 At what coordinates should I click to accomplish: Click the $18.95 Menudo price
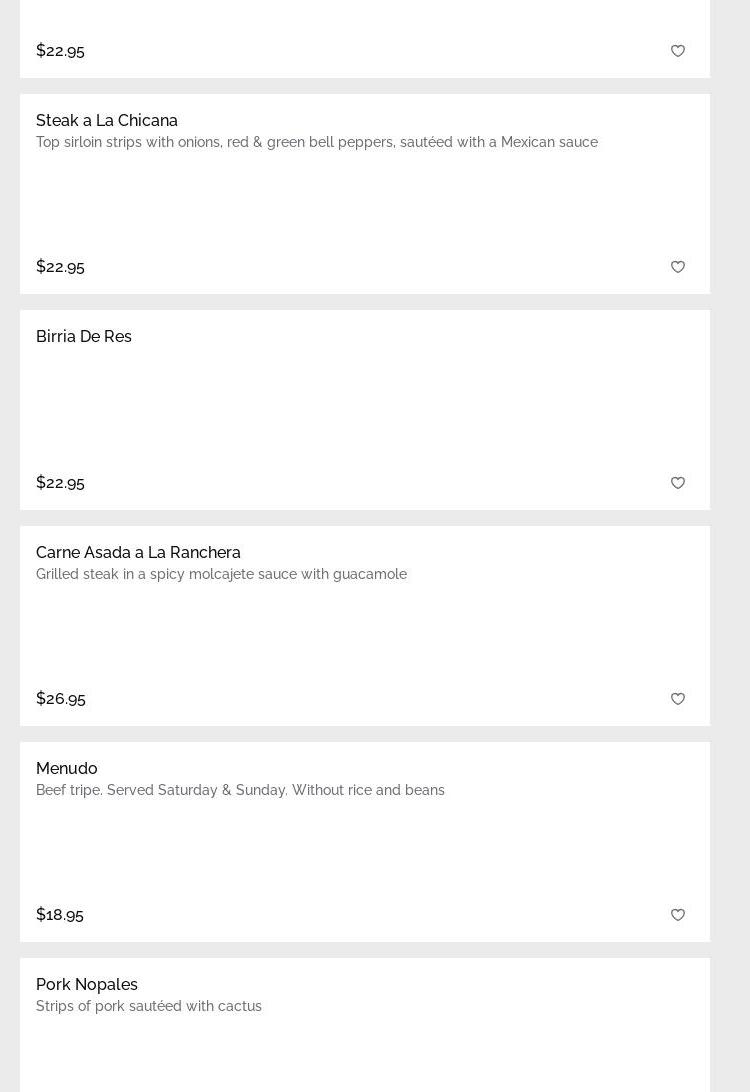coord(60,914)
